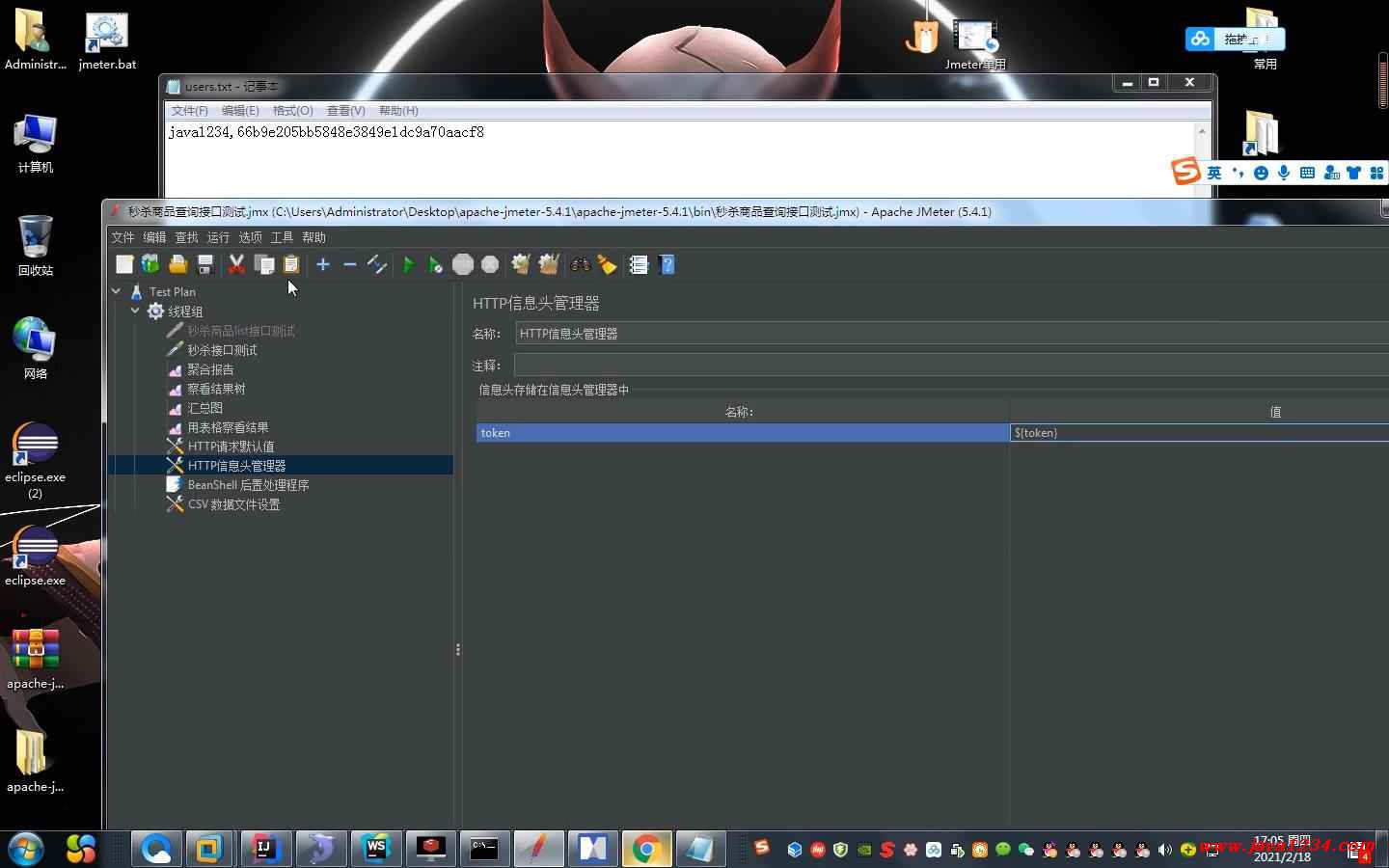This screenshot has height=868, width=1389.
Task: Start the test with the green play icon
Action: tap(409, 264)
